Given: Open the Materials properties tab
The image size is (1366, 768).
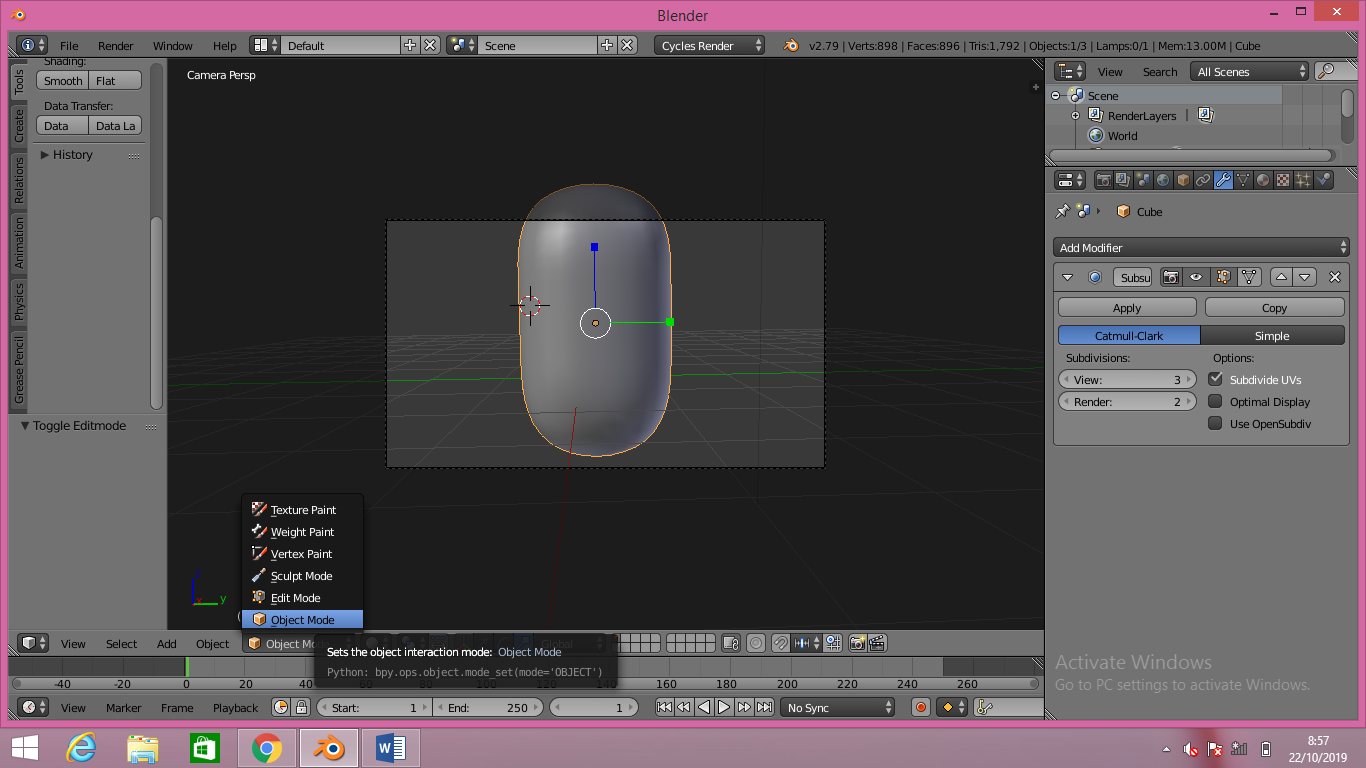Looking at the screenshot, I should 1263,181.
